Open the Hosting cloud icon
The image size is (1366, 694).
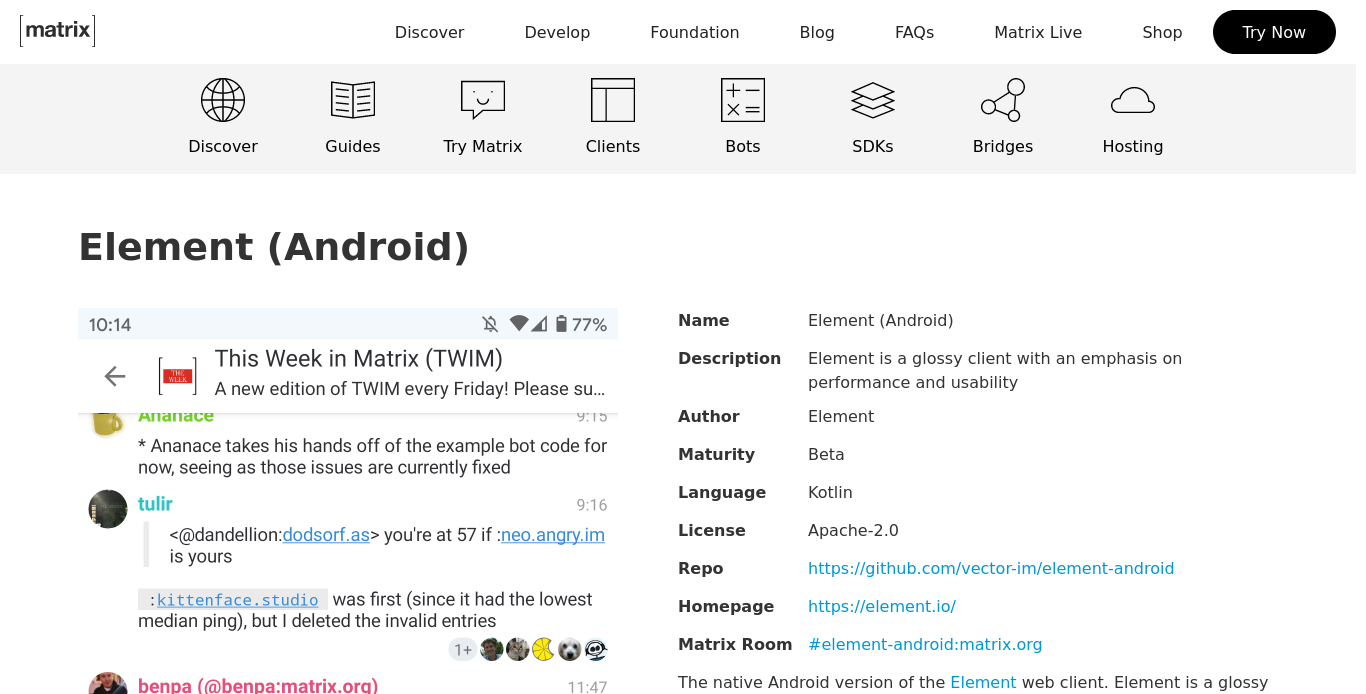[x=1133, y=100]
